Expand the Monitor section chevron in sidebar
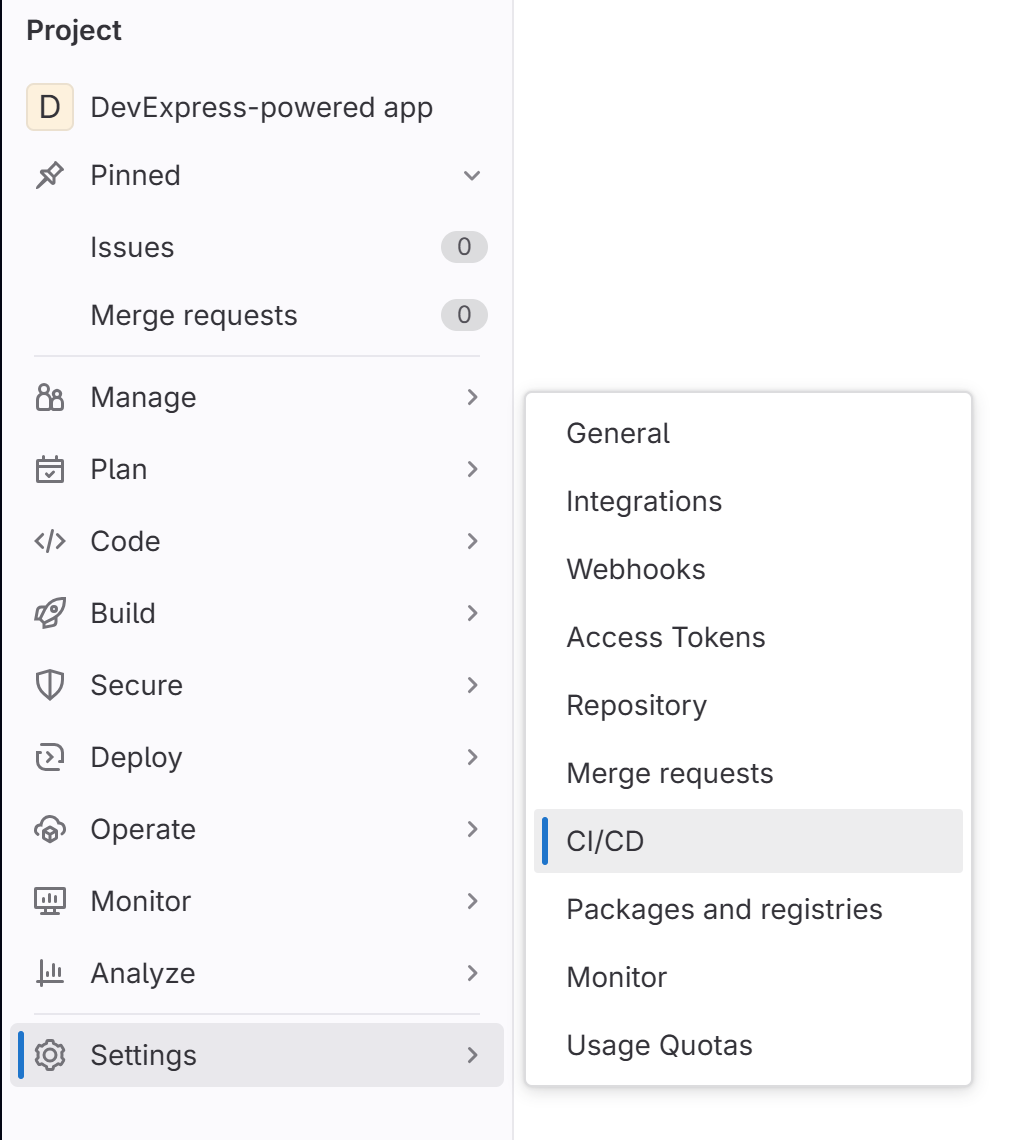The image size is (1020, 1140). (x=472, y=902)
